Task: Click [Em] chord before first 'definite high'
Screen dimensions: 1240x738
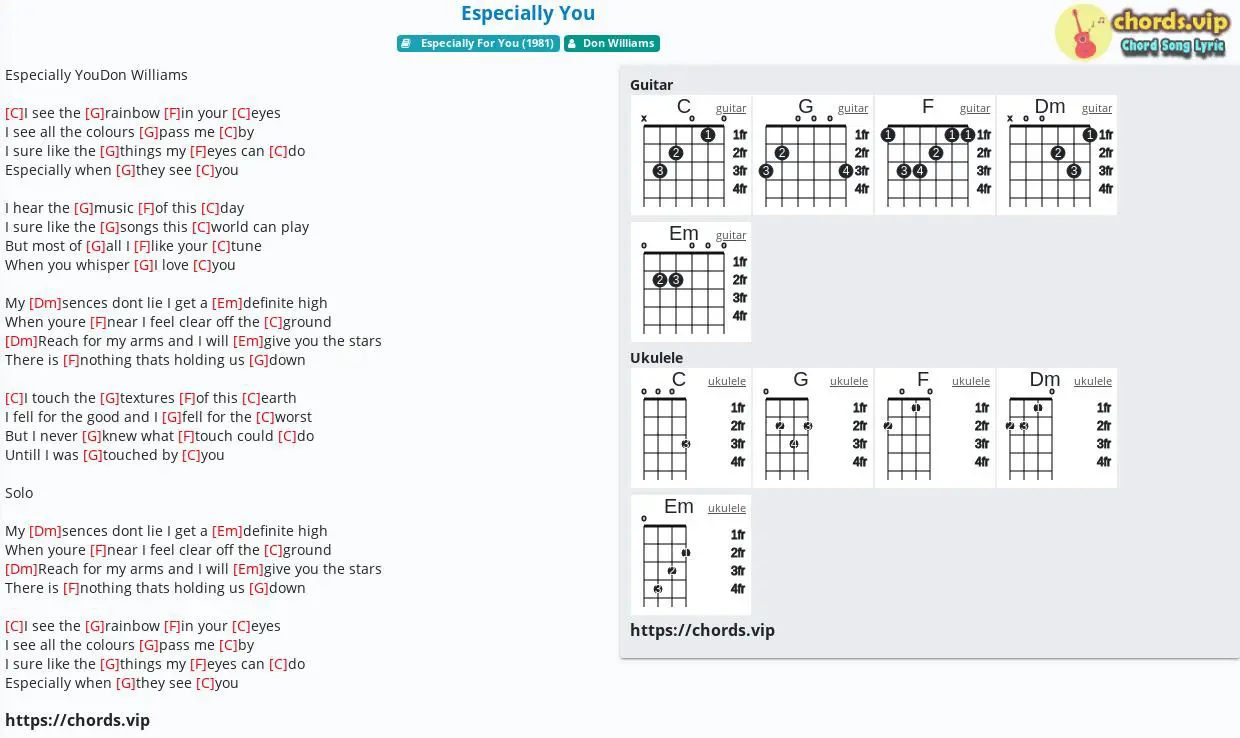Action: point(227,303)
